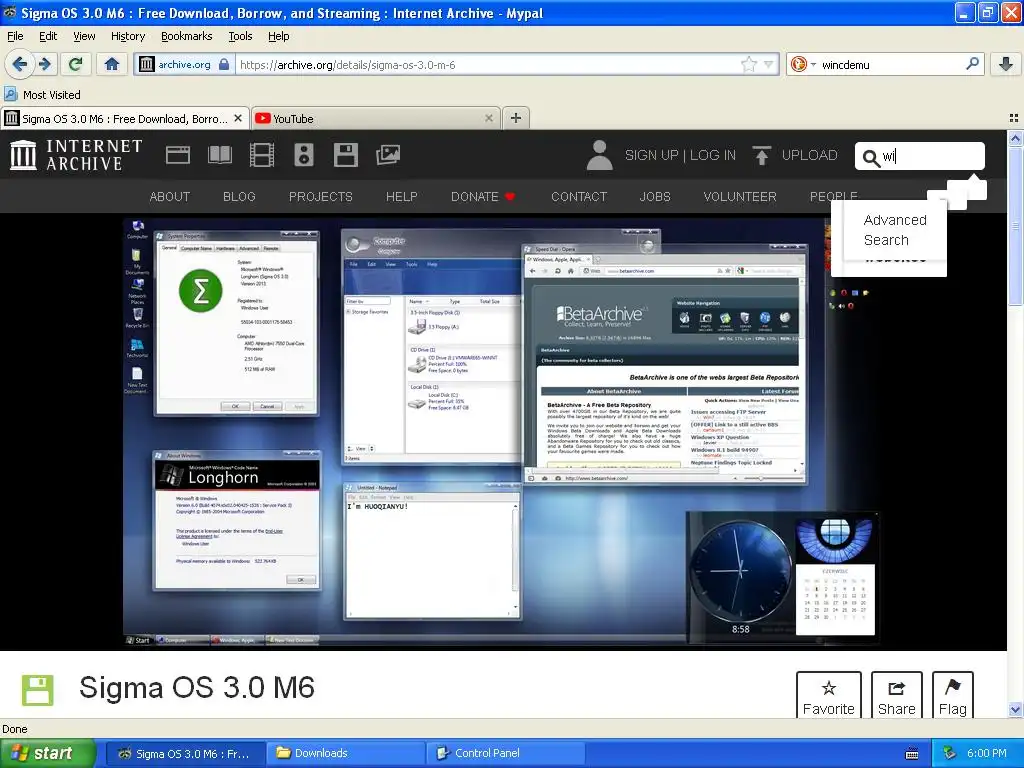
Task: Open the Video film strip icon
Action: (262, 155)
